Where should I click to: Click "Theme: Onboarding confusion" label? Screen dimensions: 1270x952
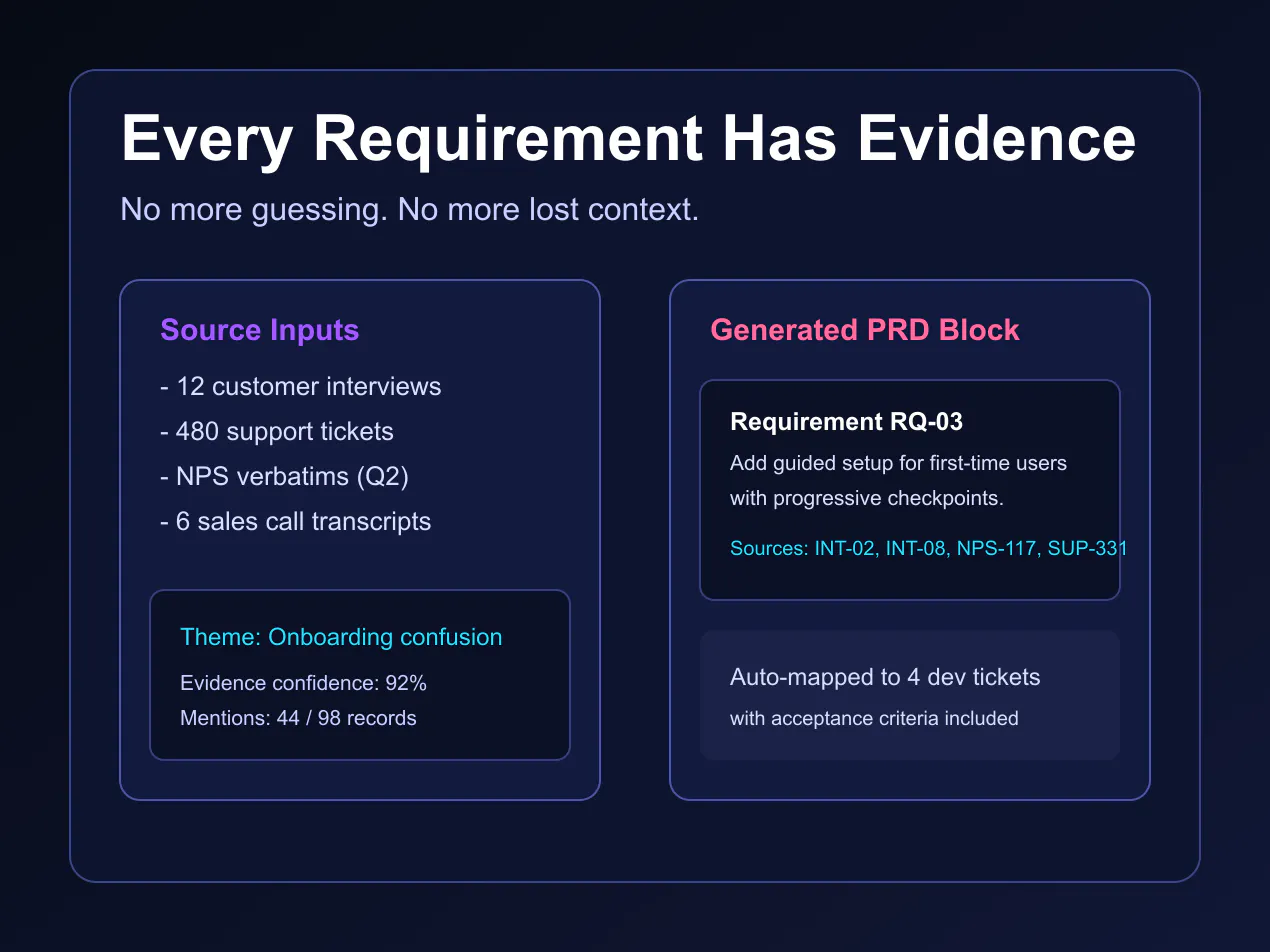coord(341,638)
